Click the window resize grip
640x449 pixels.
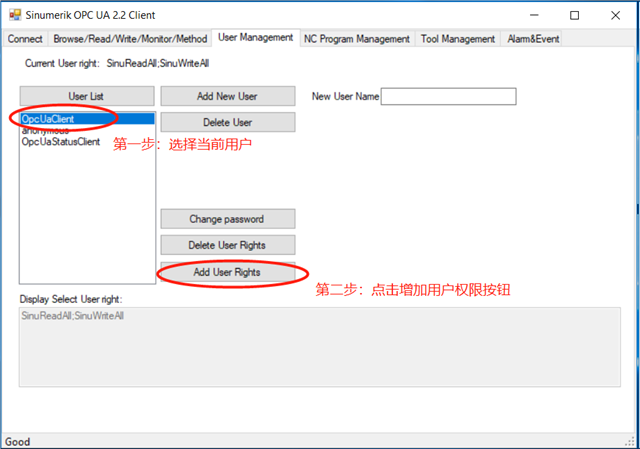[631, 442]
